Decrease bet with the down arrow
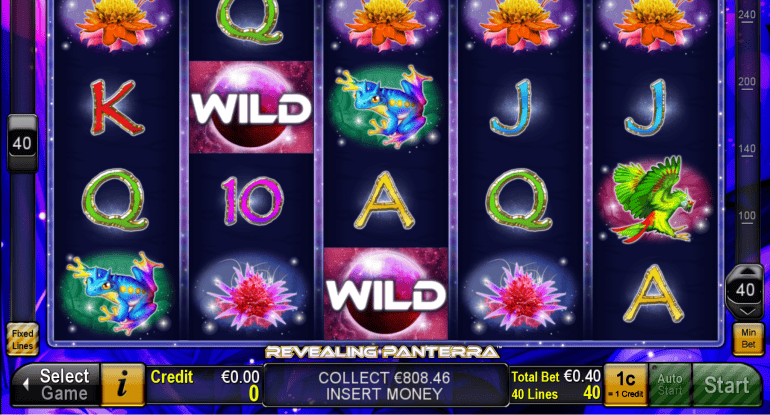 (746, 312)
